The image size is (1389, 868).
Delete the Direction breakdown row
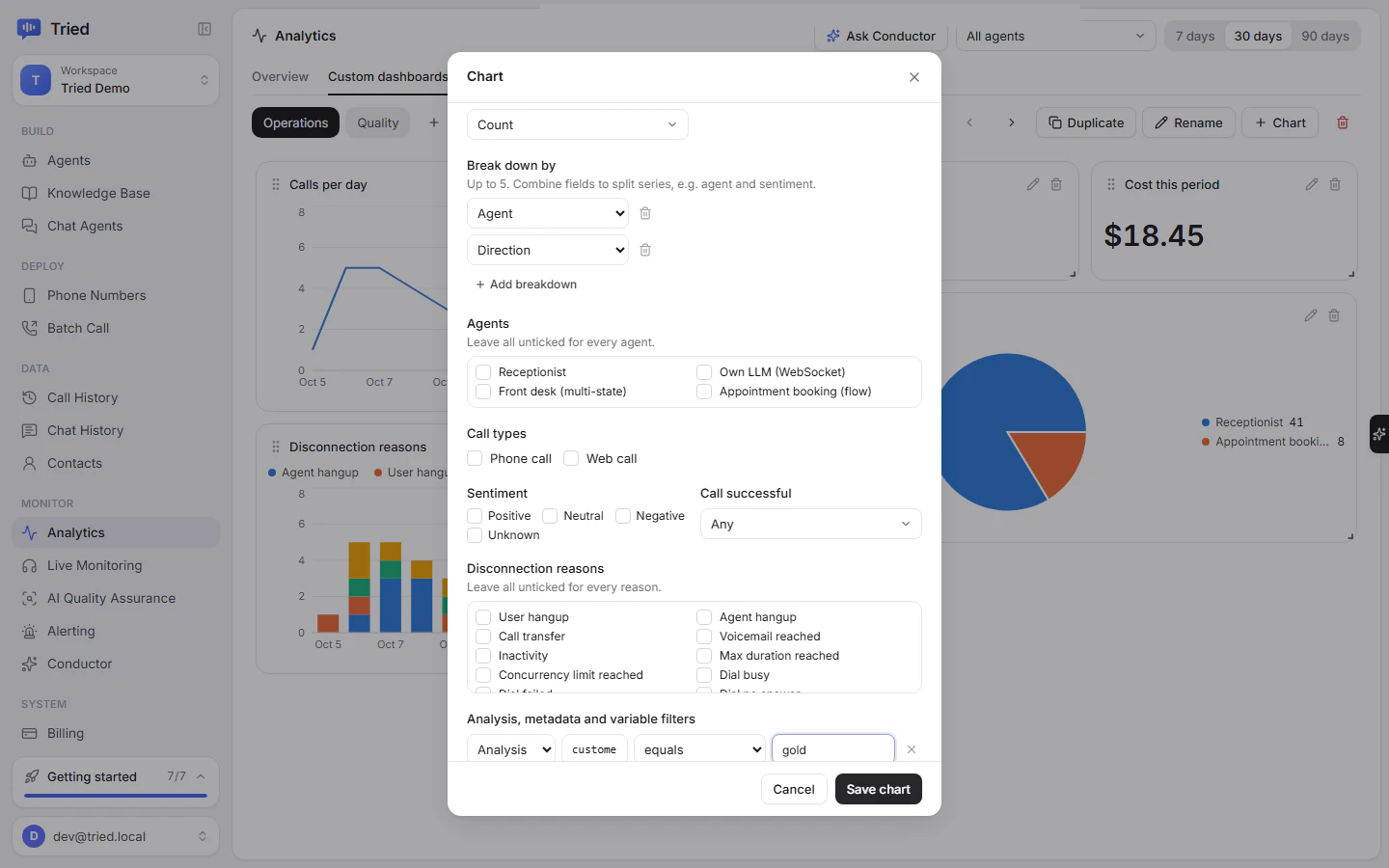(645, 250)
